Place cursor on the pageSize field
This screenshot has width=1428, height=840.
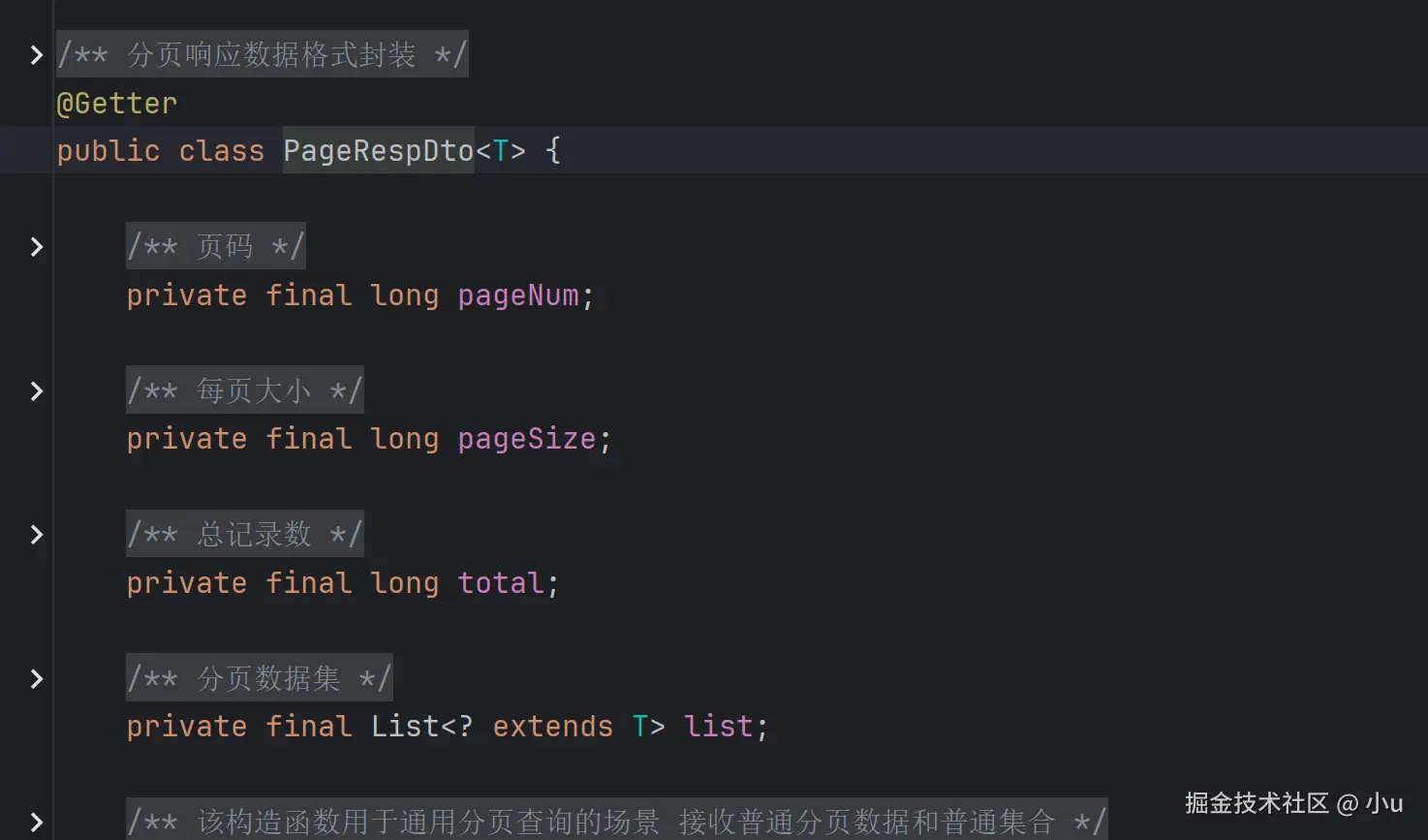click(527, 439)
